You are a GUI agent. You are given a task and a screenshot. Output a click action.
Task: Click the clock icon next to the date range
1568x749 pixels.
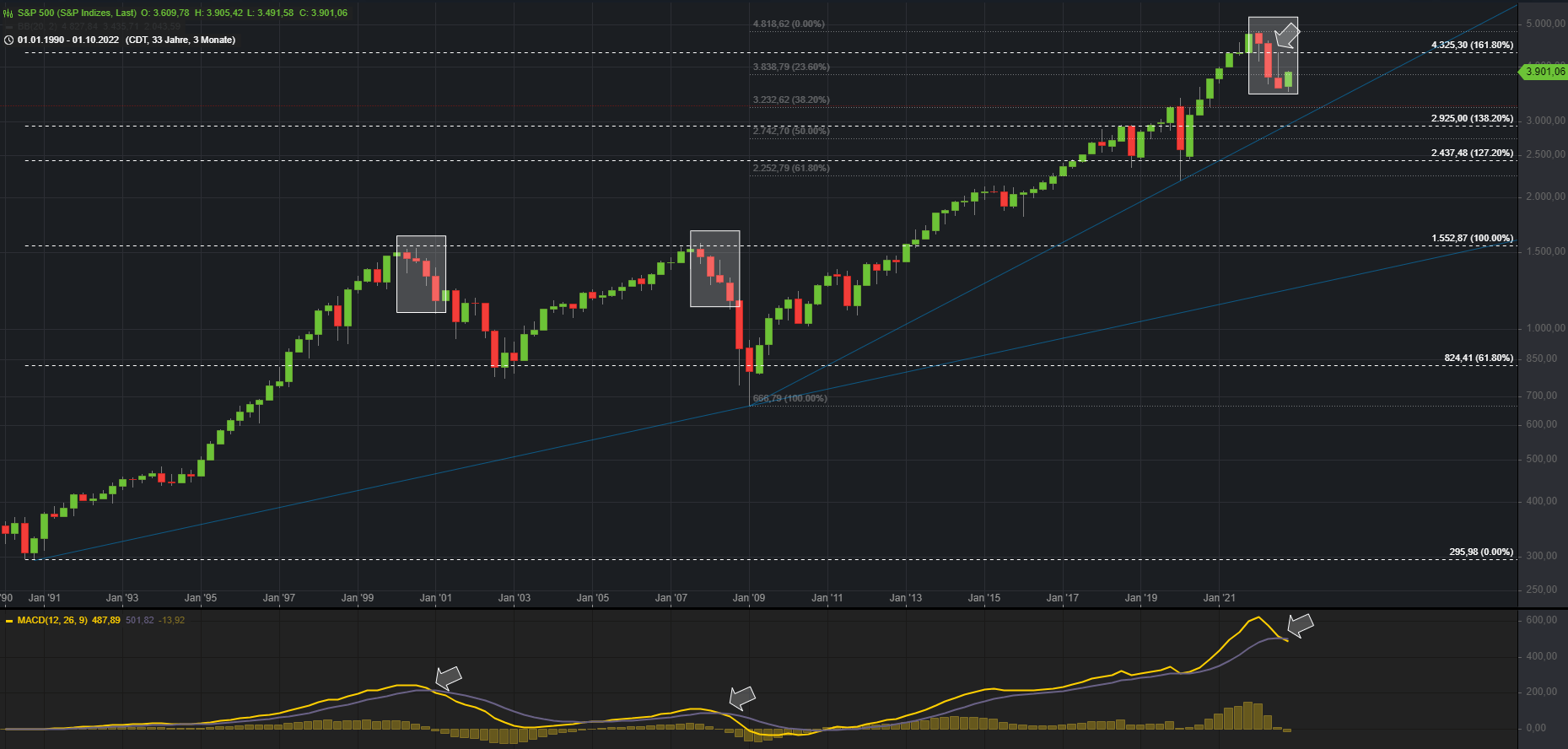pyautogui.click(x=8, y=40)
